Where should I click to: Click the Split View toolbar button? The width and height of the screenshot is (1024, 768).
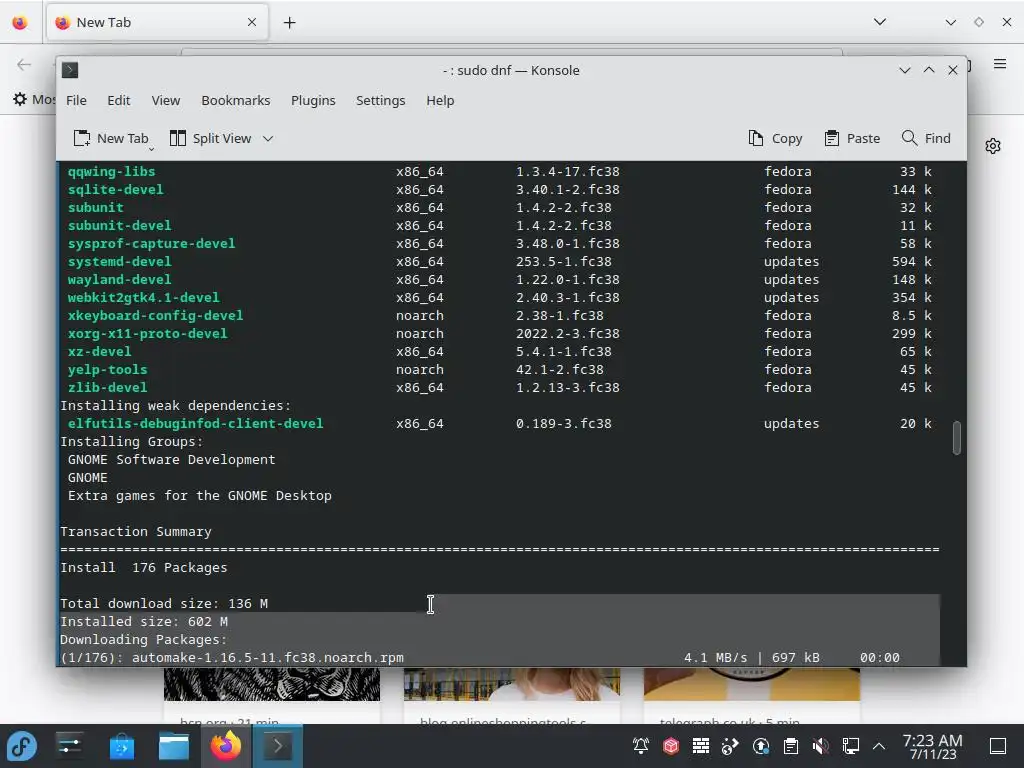(x=210, y=138)
